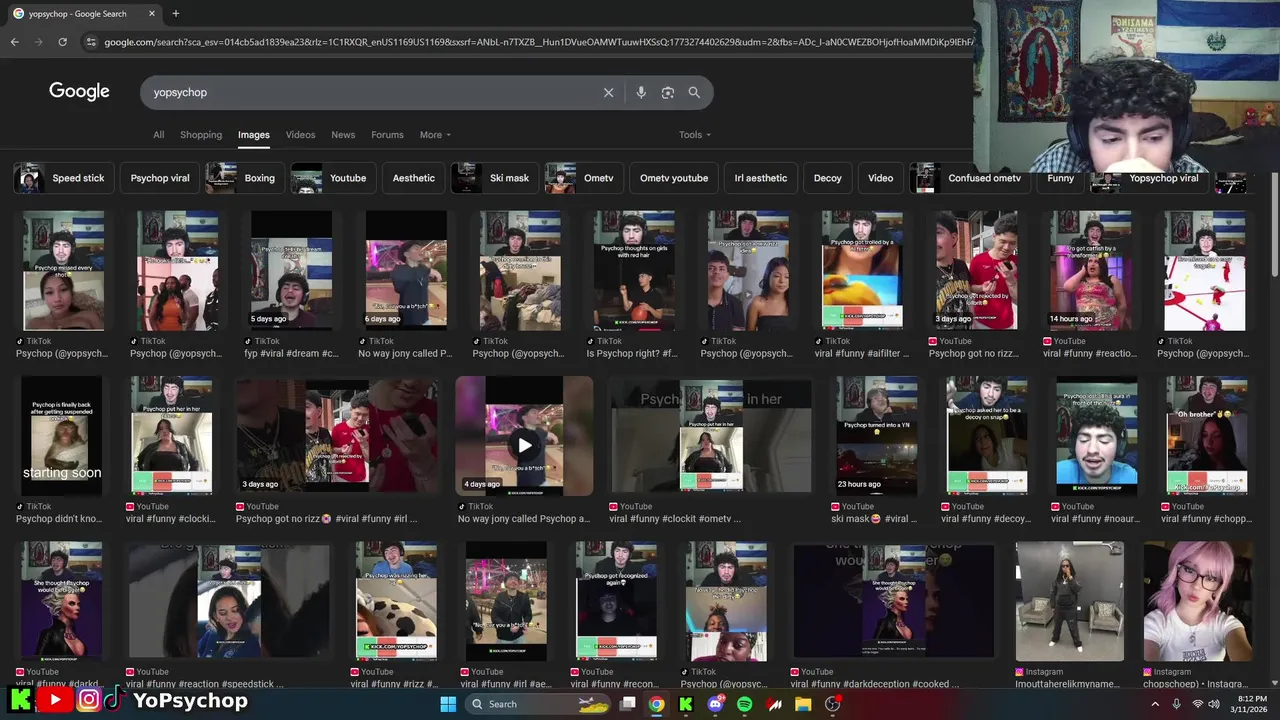The height and width of the screenshot is (720, 1280).
Task: Apply the Yopsychop viral filter chip
Action: click(x=1150, y=178)
